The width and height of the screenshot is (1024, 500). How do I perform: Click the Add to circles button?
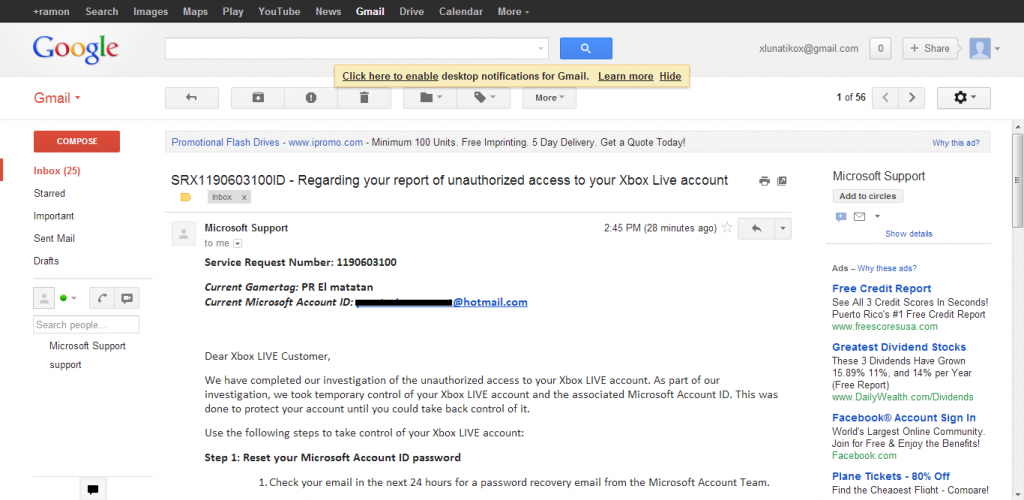click(867, 196)
